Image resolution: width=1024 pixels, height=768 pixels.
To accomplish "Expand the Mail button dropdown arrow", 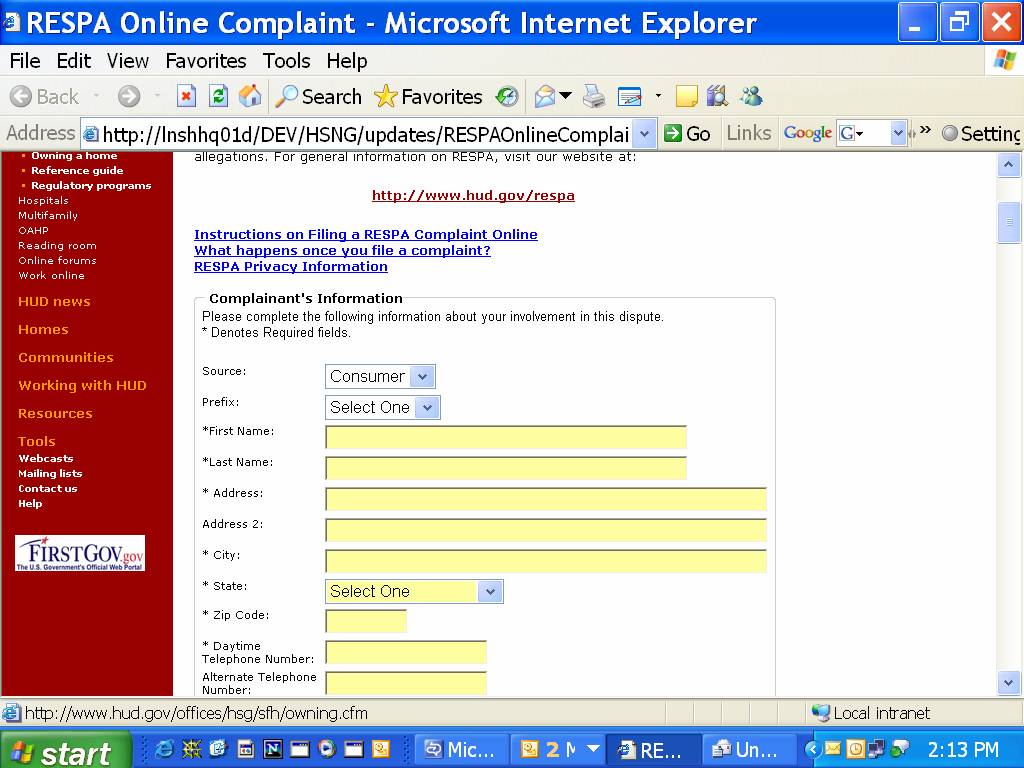I will coord(566,97).
